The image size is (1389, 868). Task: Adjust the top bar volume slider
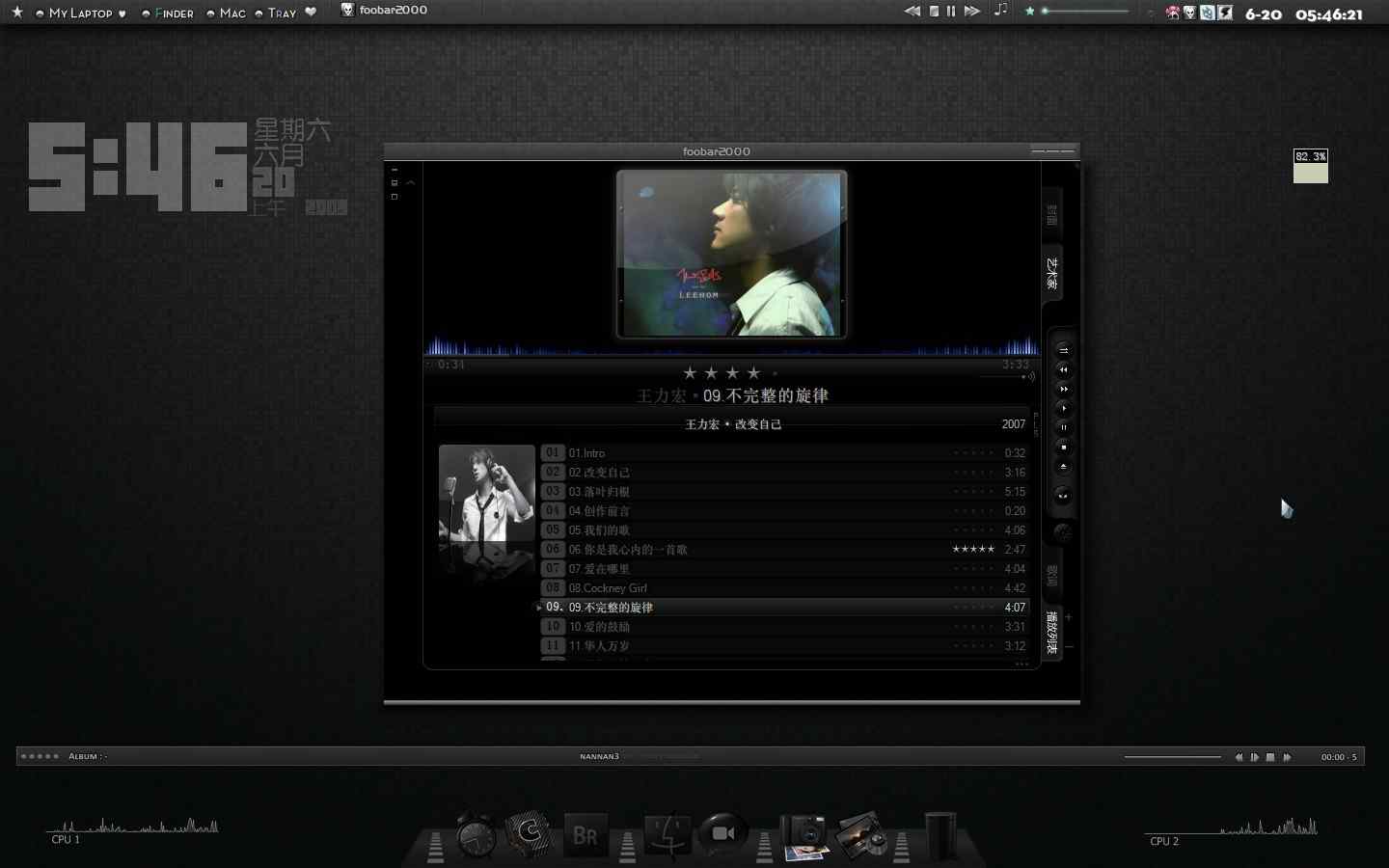pos(1085,12)
